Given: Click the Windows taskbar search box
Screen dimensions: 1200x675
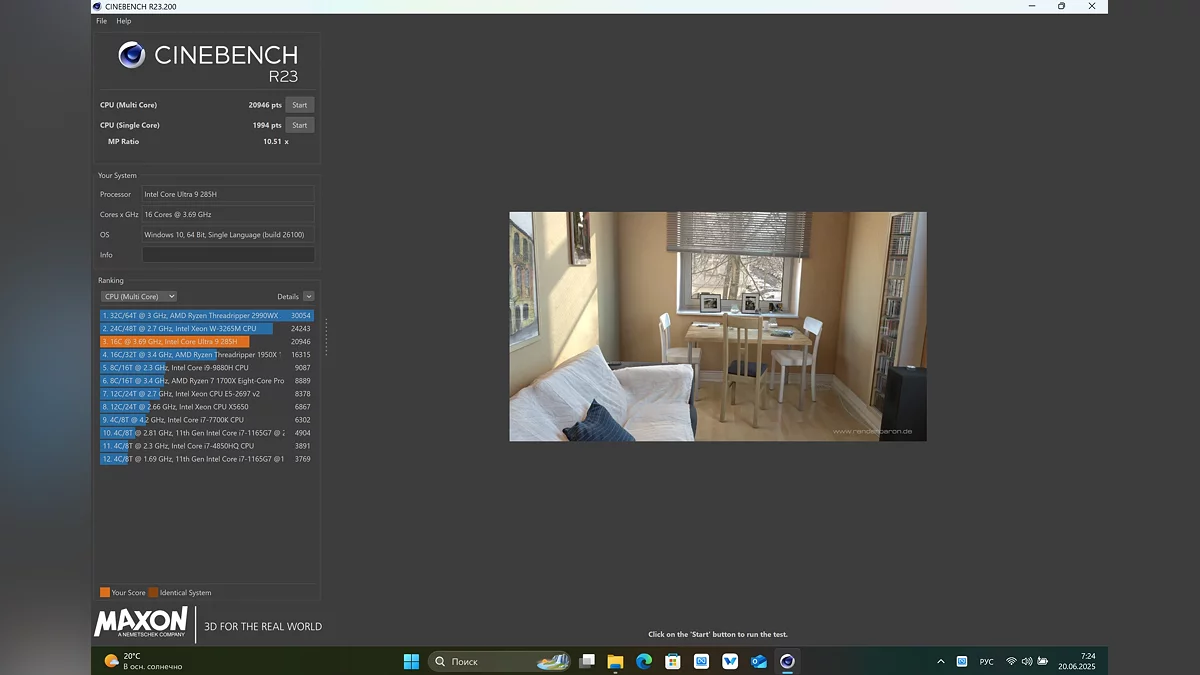Looking at the screenshot, I should 490,661.
